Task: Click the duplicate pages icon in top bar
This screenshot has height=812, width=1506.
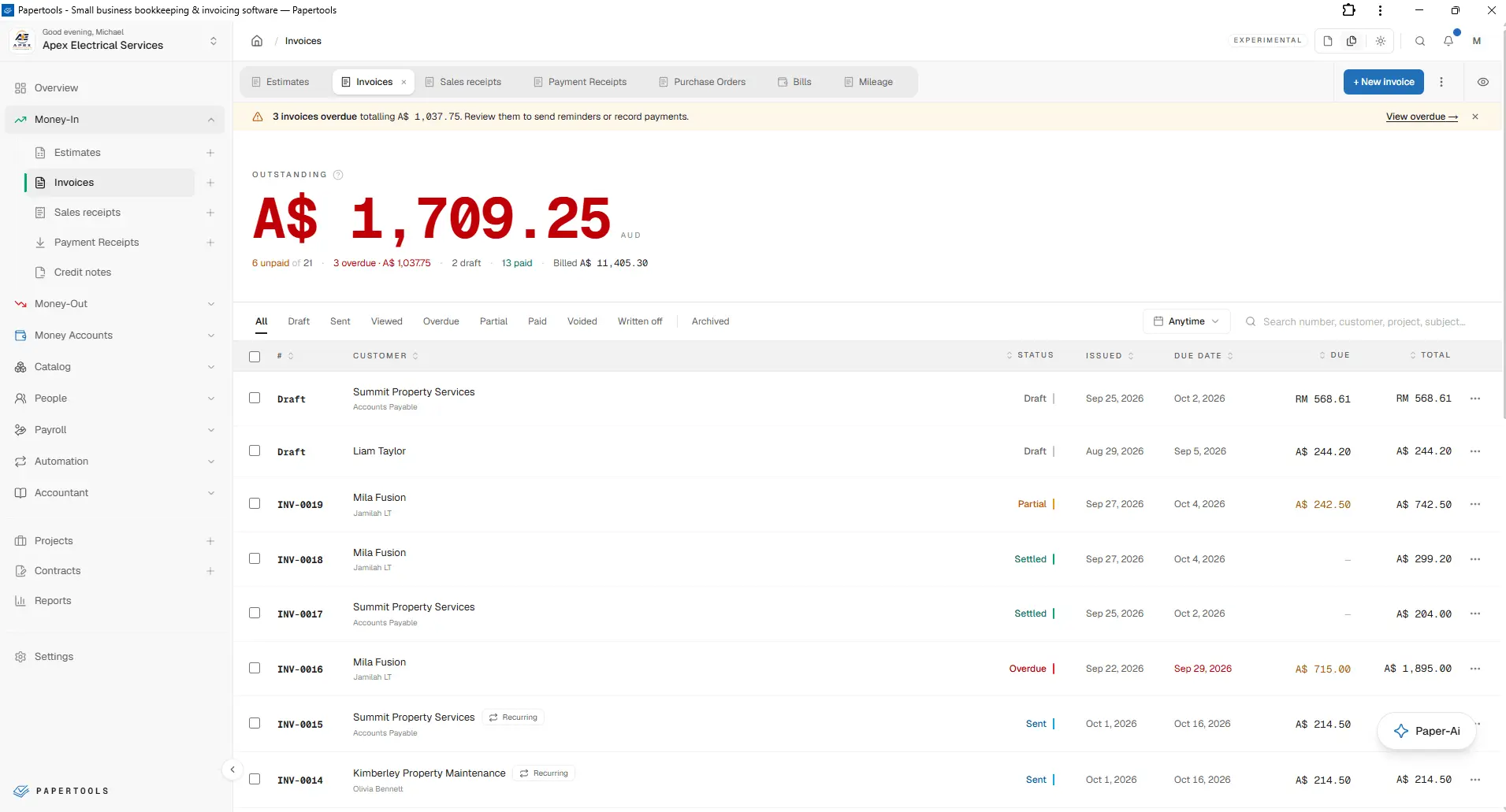Action: 1352,41
